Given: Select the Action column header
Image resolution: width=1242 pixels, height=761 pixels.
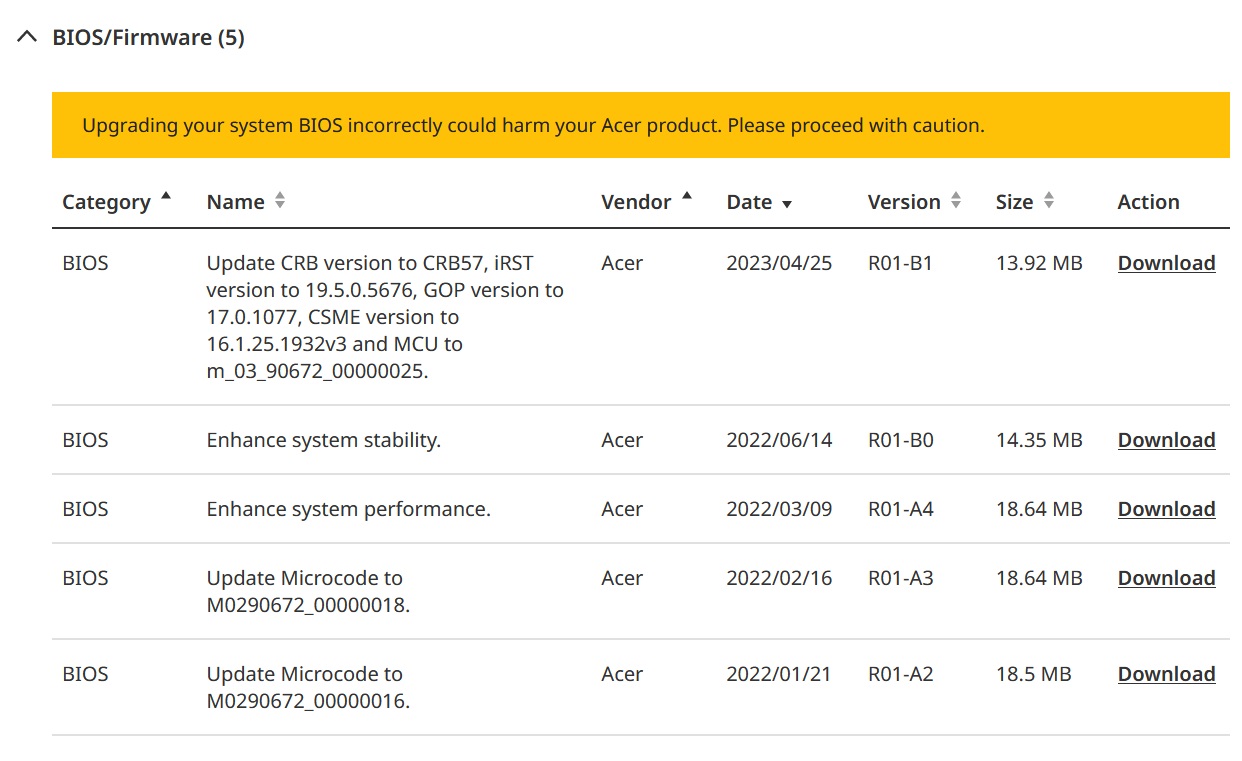Looking at the screenshot, I should click(1148, 201).
